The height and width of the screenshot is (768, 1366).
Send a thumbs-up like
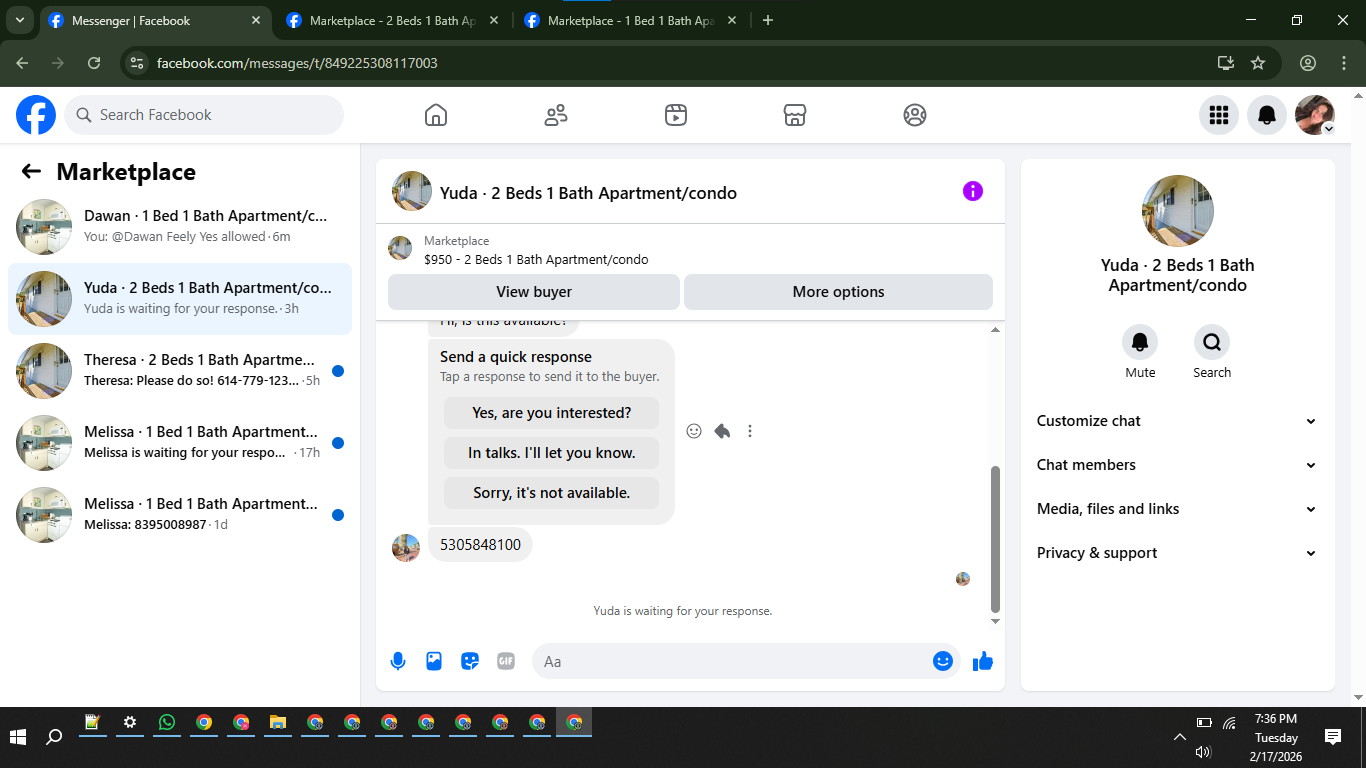coord(983,661)
